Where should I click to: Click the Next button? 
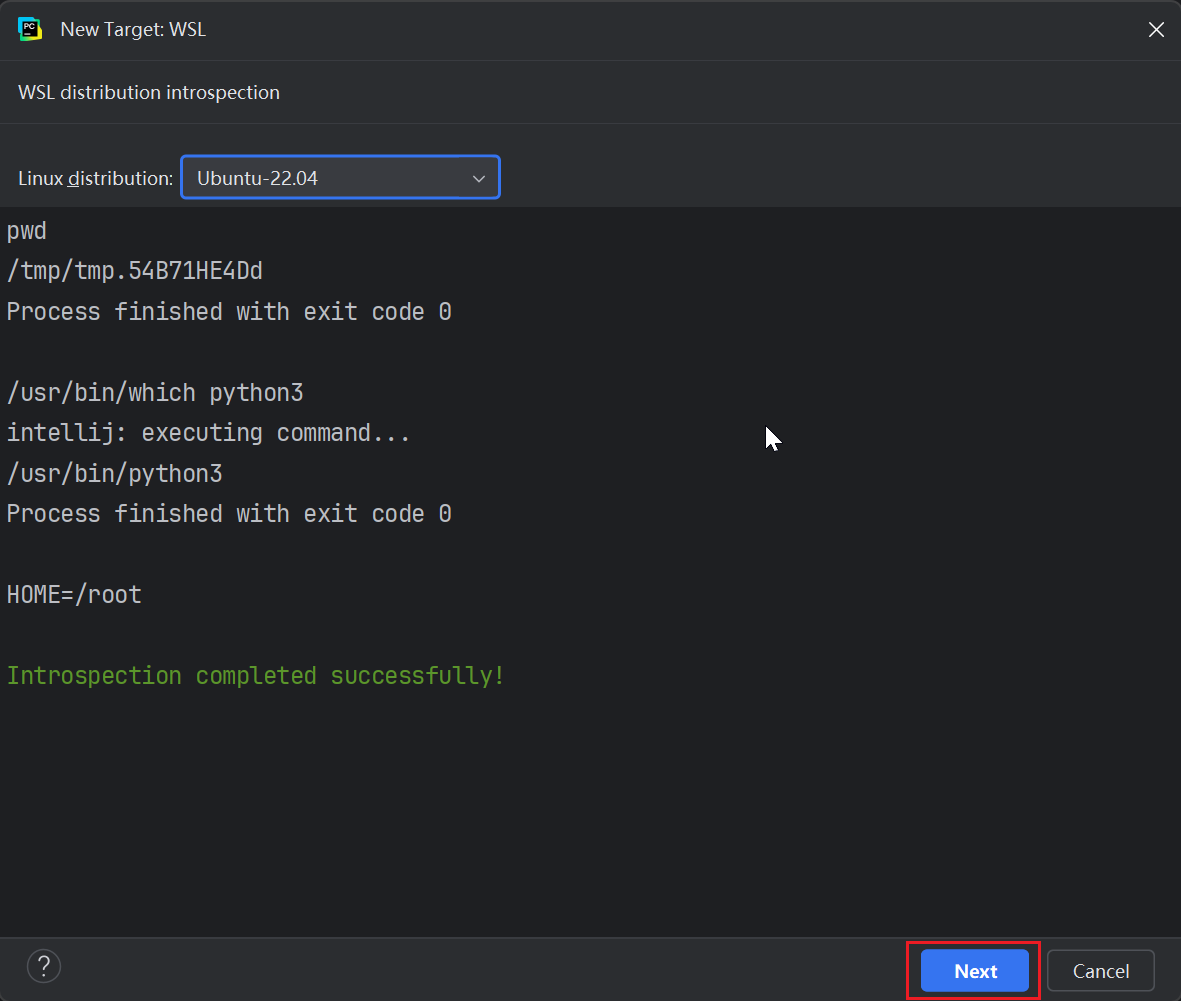point(975,970)
